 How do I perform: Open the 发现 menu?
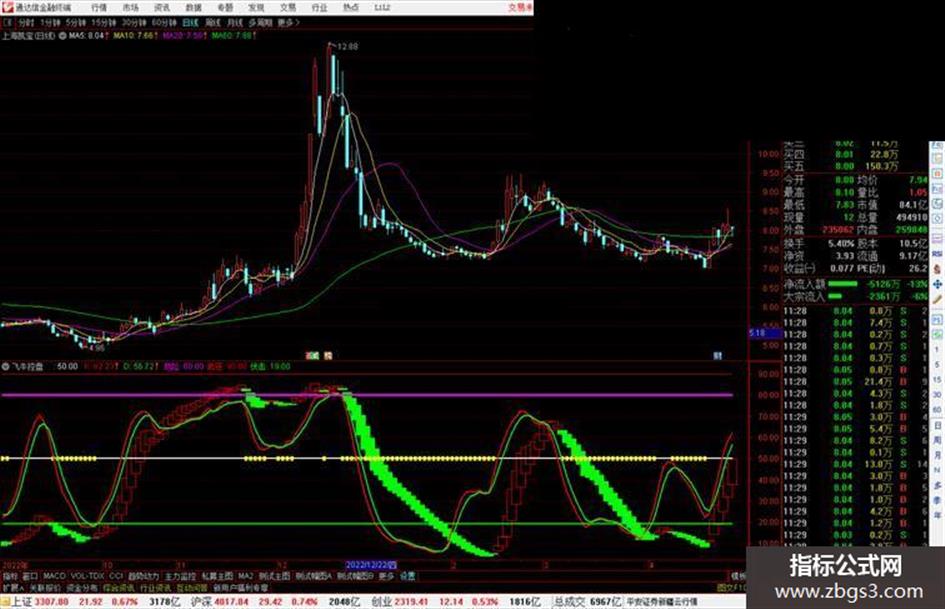point(256,7)
